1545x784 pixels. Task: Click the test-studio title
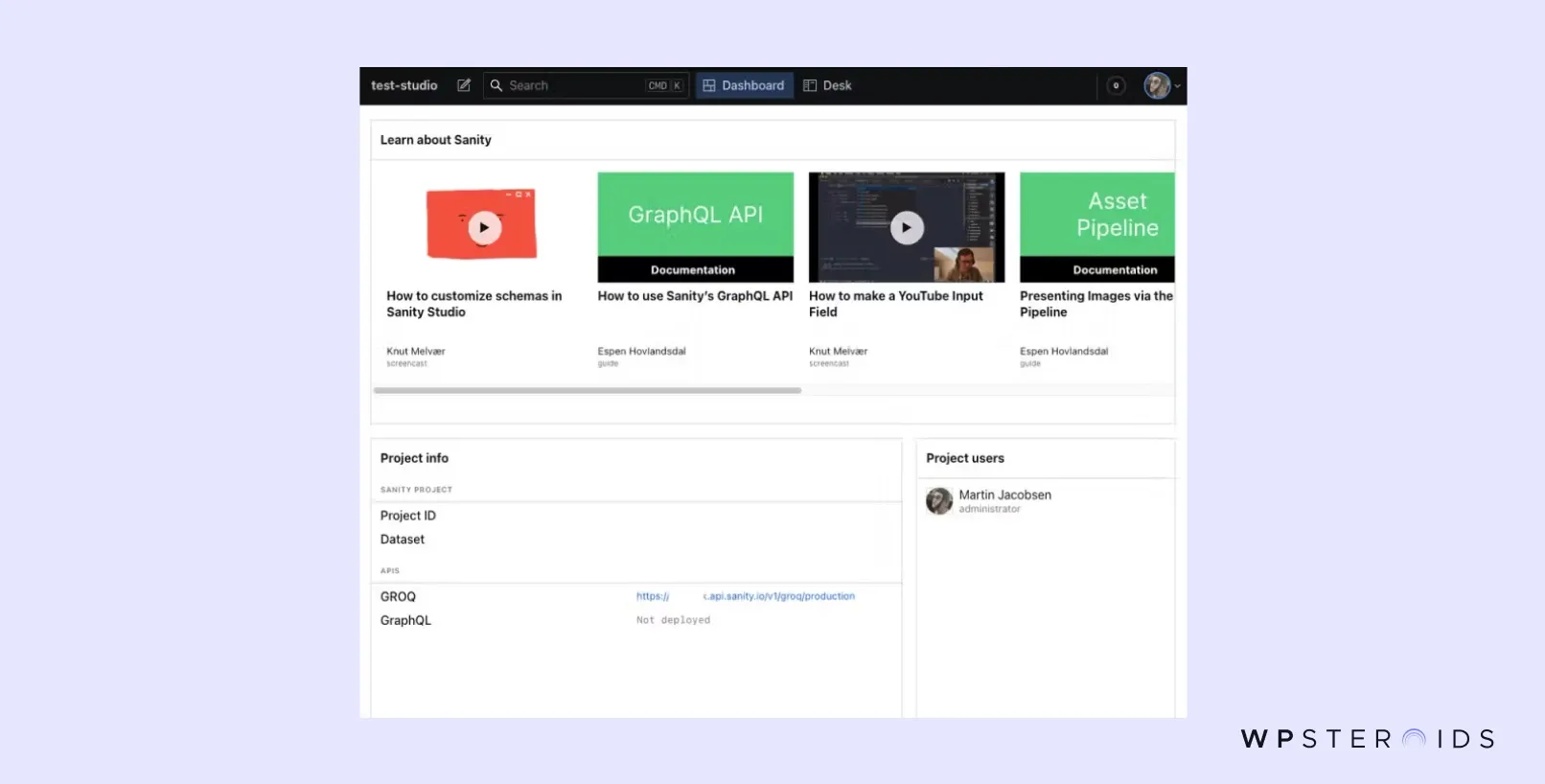(x=404, y=85)
